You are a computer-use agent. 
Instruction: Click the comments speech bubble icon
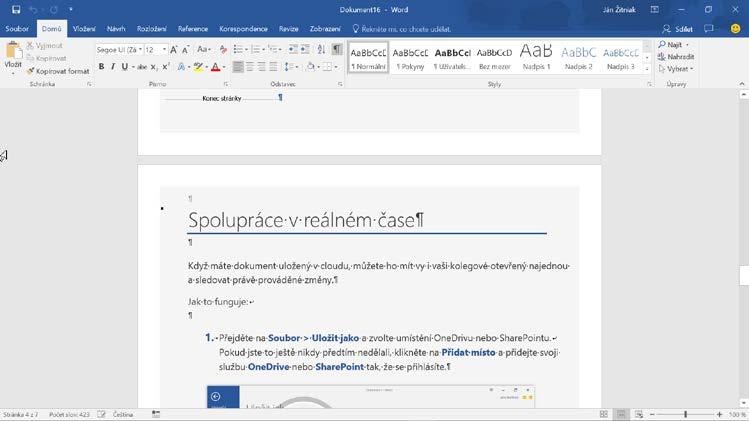[709, 29]
